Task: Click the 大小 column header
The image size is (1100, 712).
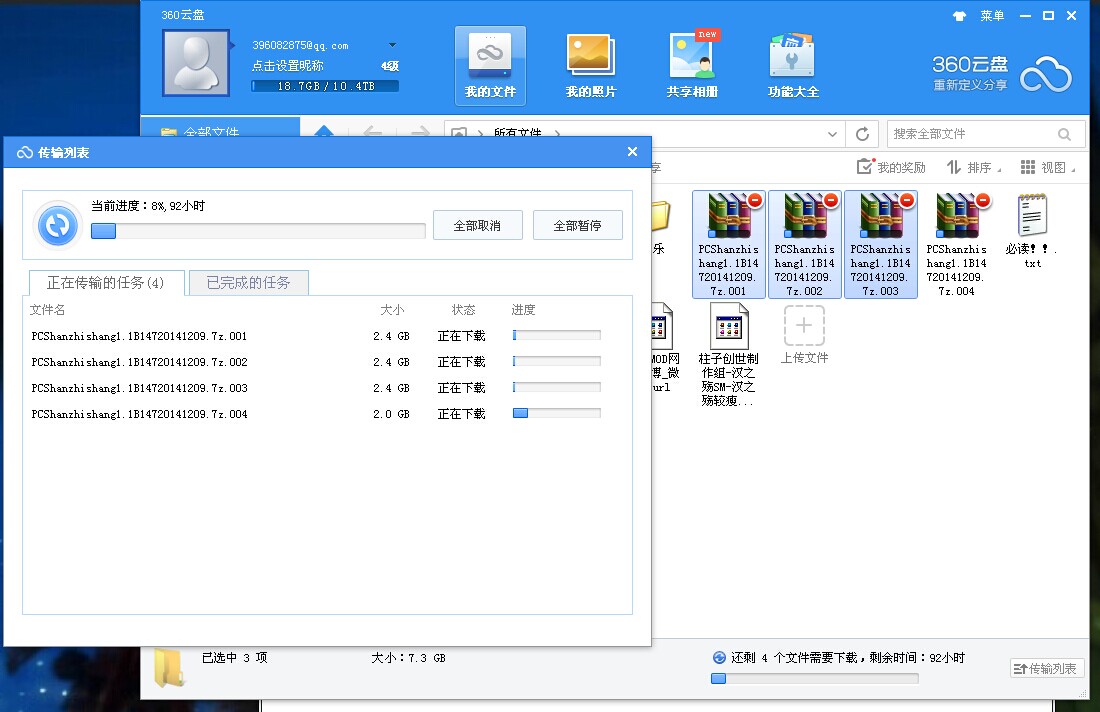Action: [392, 309]
